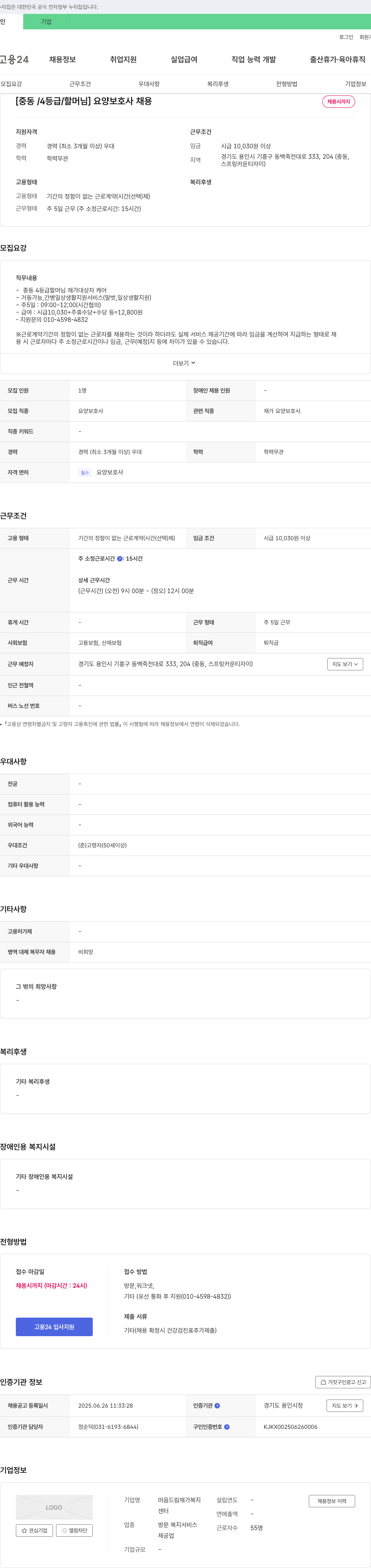Screen dimensions: 371x1568
Task: Click the 고용24 logo
Action: [x=14, y=59]
